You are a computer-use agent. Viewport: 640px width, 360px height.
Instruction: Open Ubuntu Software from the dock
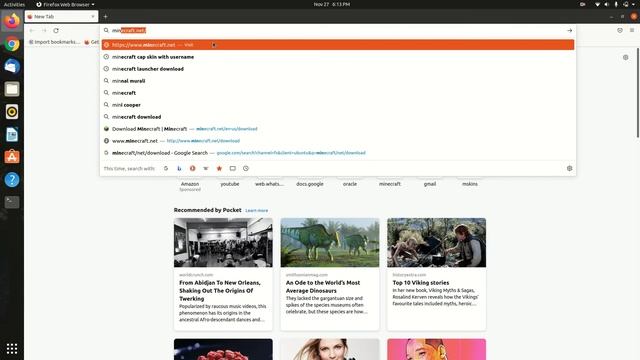pyautogui.click(x=12, y=157)
